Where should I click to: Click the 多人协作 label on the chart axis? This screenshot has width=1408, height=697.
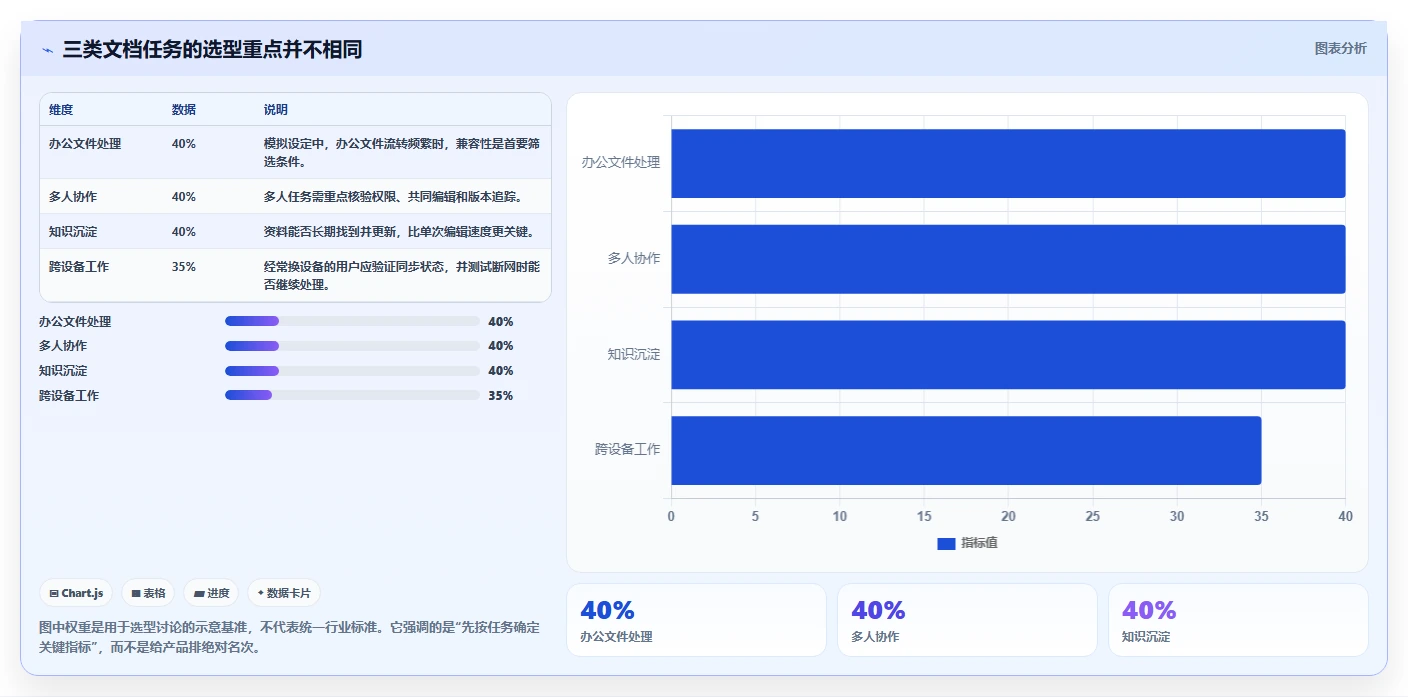coord(634,258)
